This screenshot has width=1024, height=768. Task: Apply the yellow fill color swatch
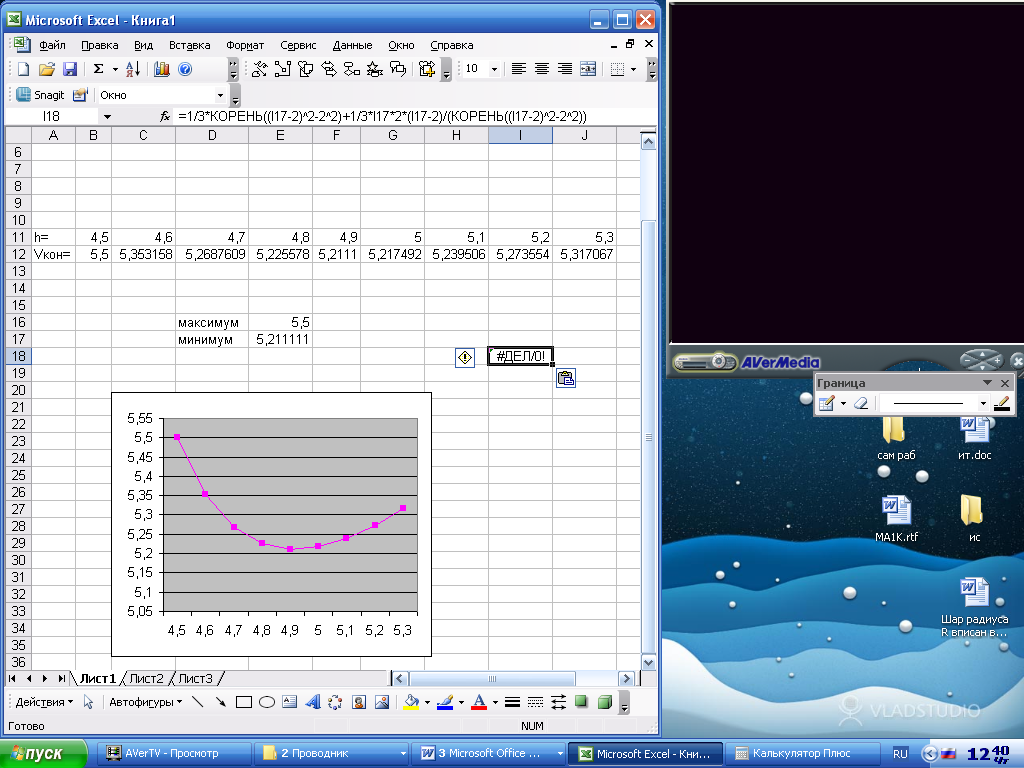411,702
